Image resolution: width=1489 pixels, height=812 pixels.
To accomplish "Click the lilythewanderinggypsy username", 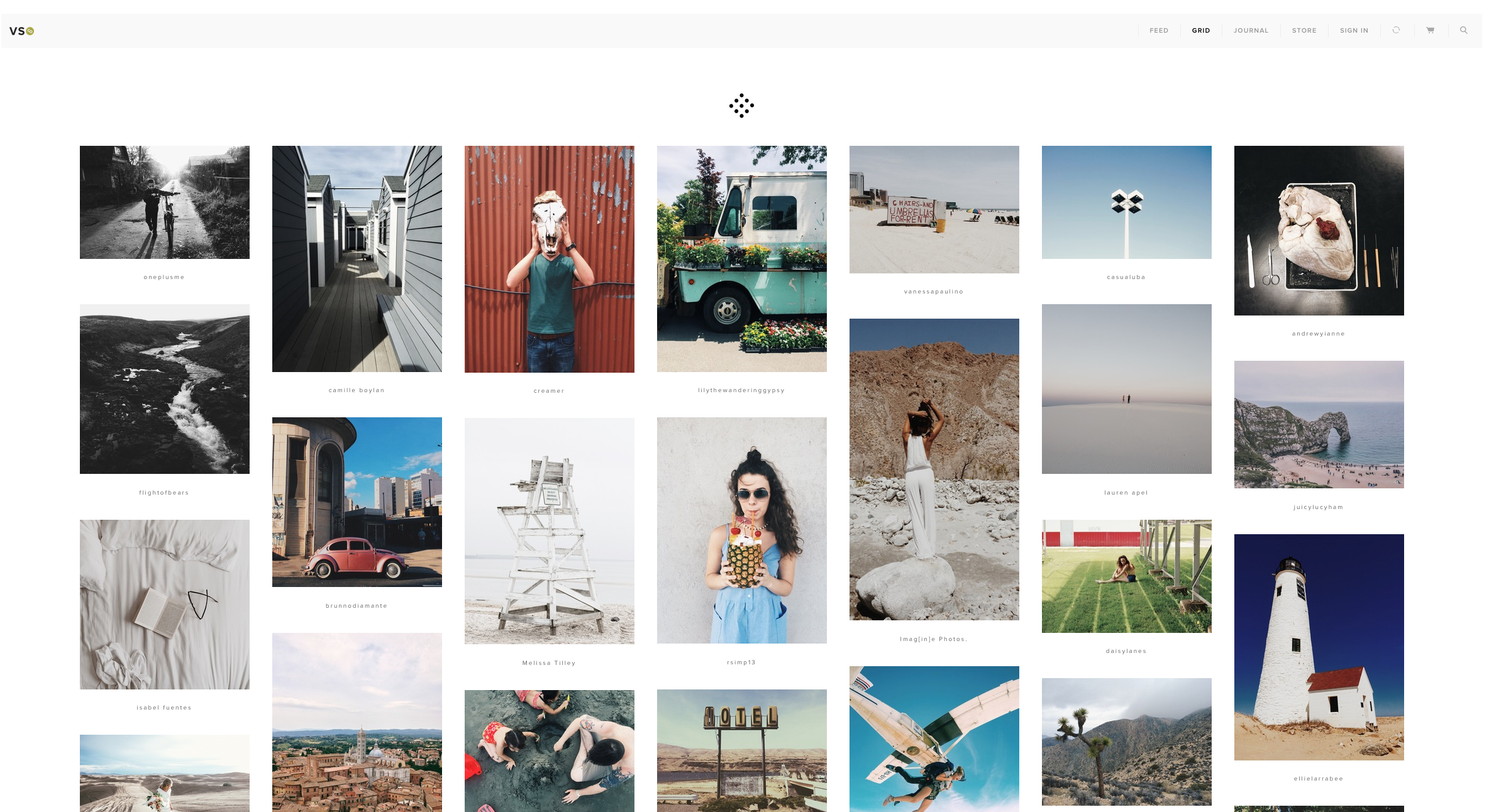I will [x=741, y=390].
